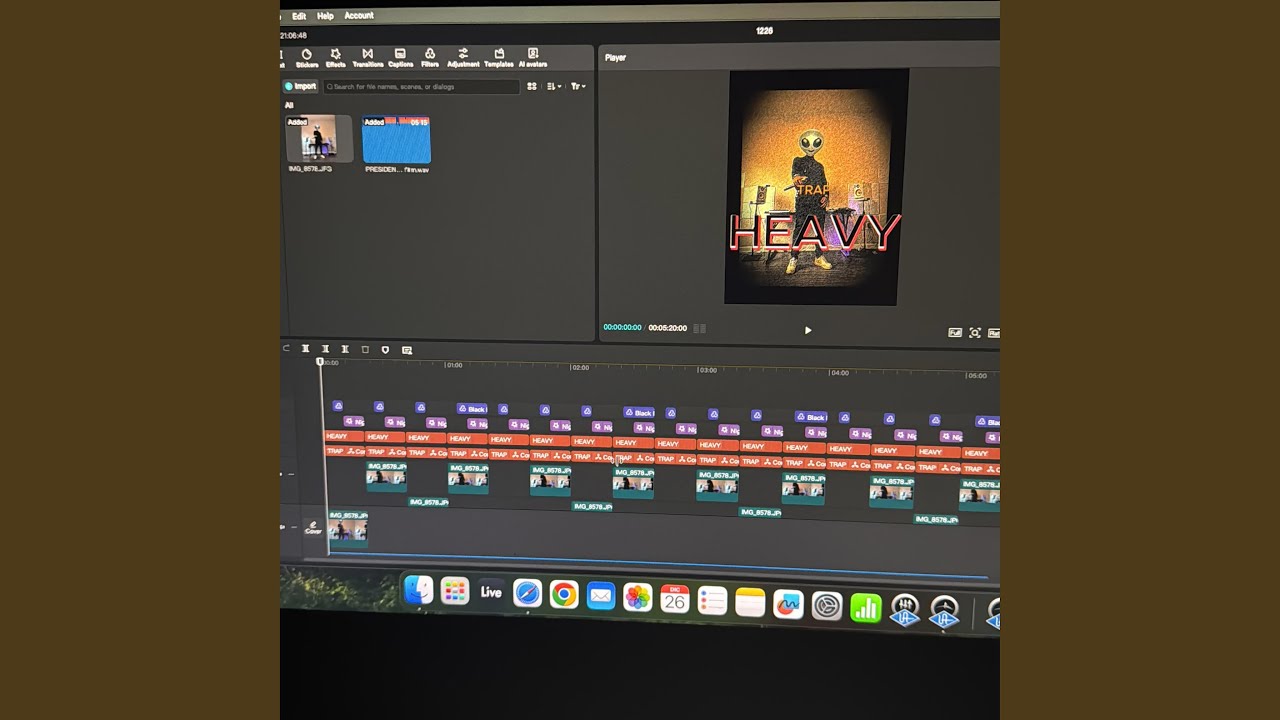Select the first HEAVY text clip
Image resolution: width=1280 pixels, height=720 pixels.
pos(344,436)
